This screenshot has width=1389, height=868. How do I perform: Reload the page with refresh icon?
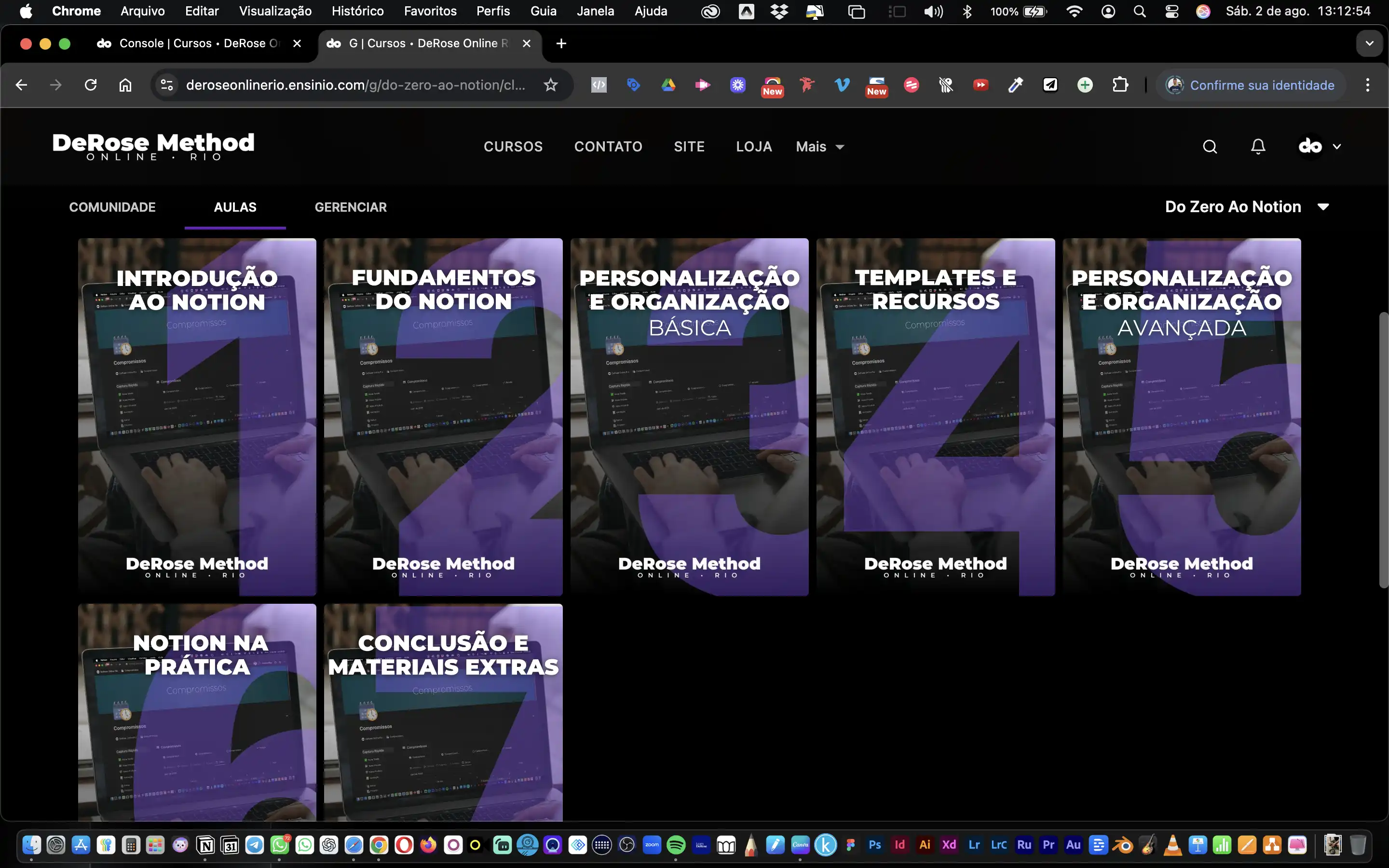91,85
